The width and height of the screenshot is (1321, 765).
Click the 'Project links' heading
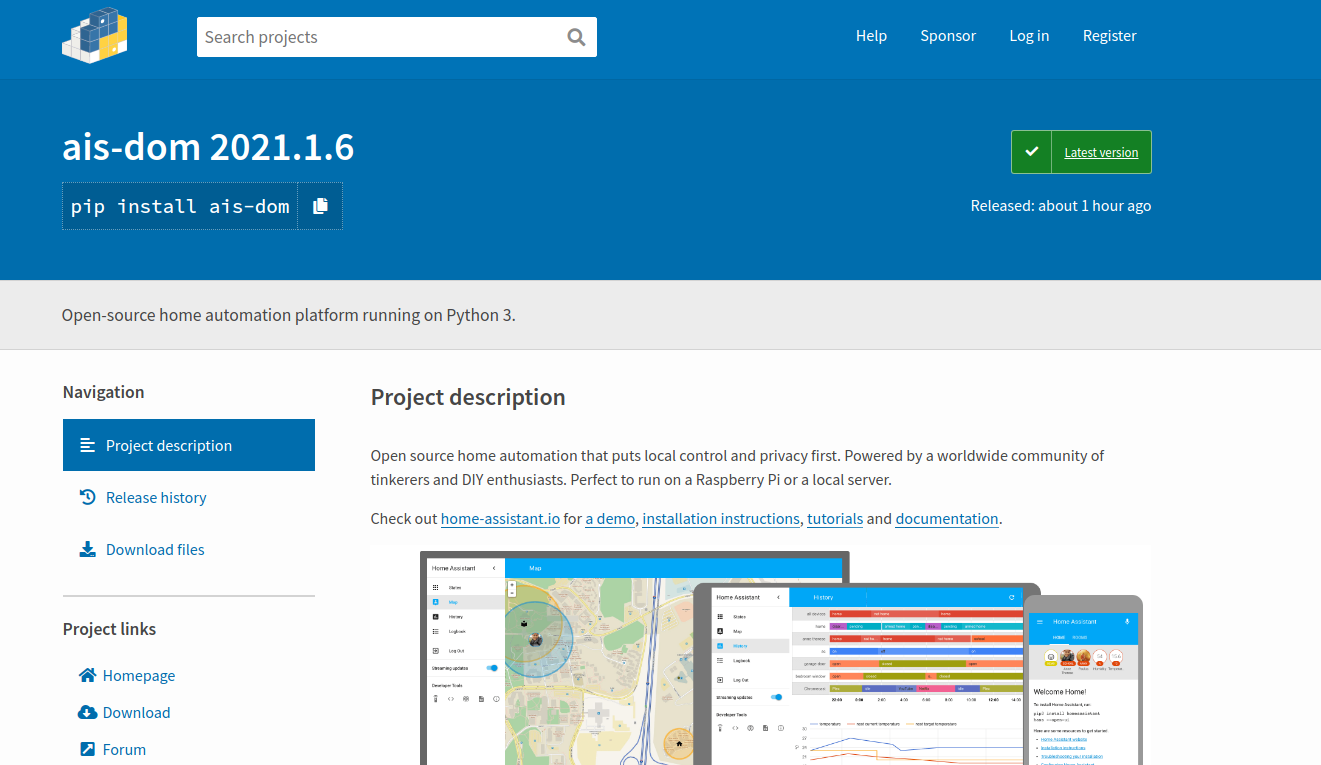point(109,629)
